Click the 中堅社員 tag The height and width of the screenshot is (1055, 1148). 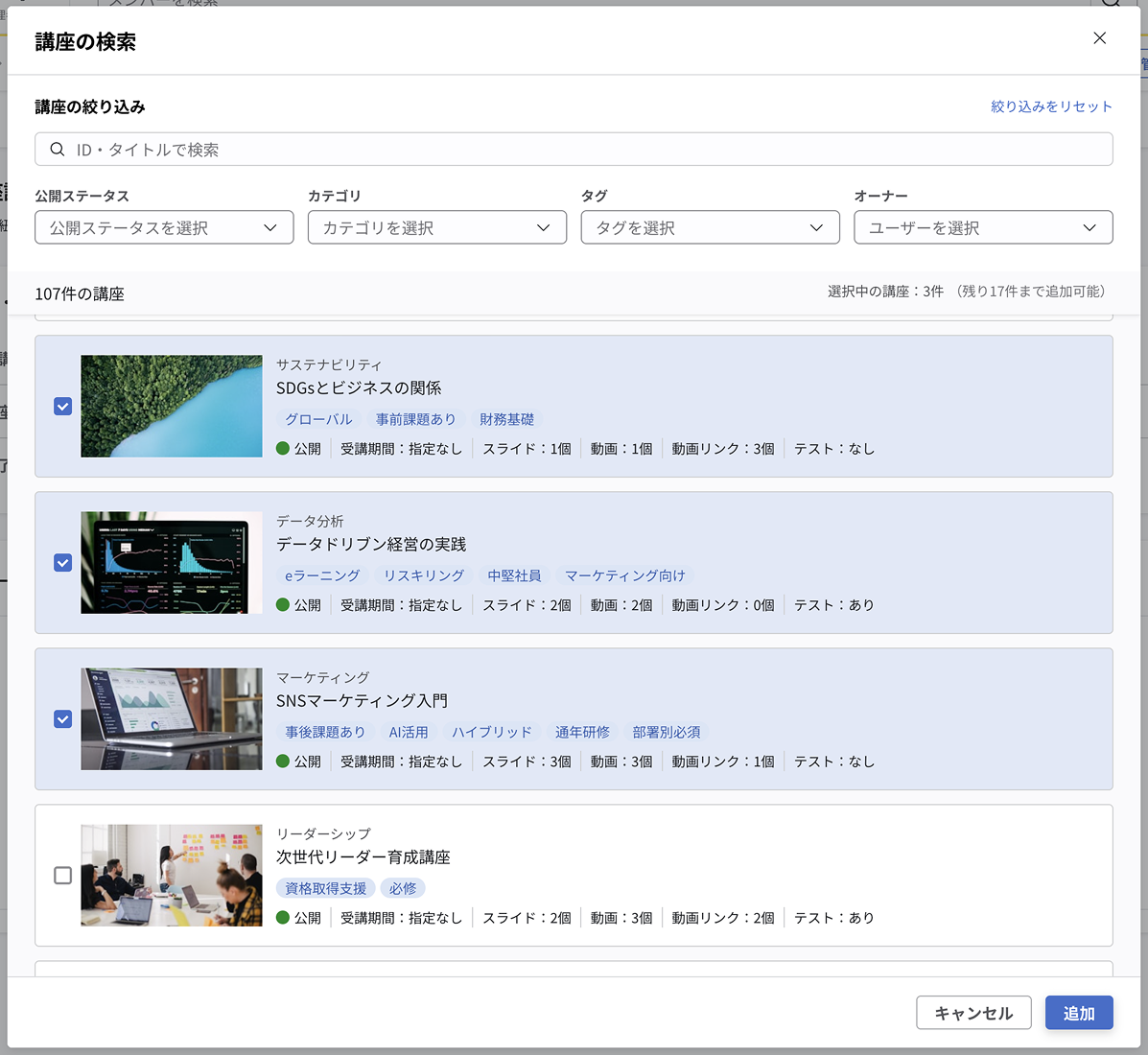tap(514, 575)
